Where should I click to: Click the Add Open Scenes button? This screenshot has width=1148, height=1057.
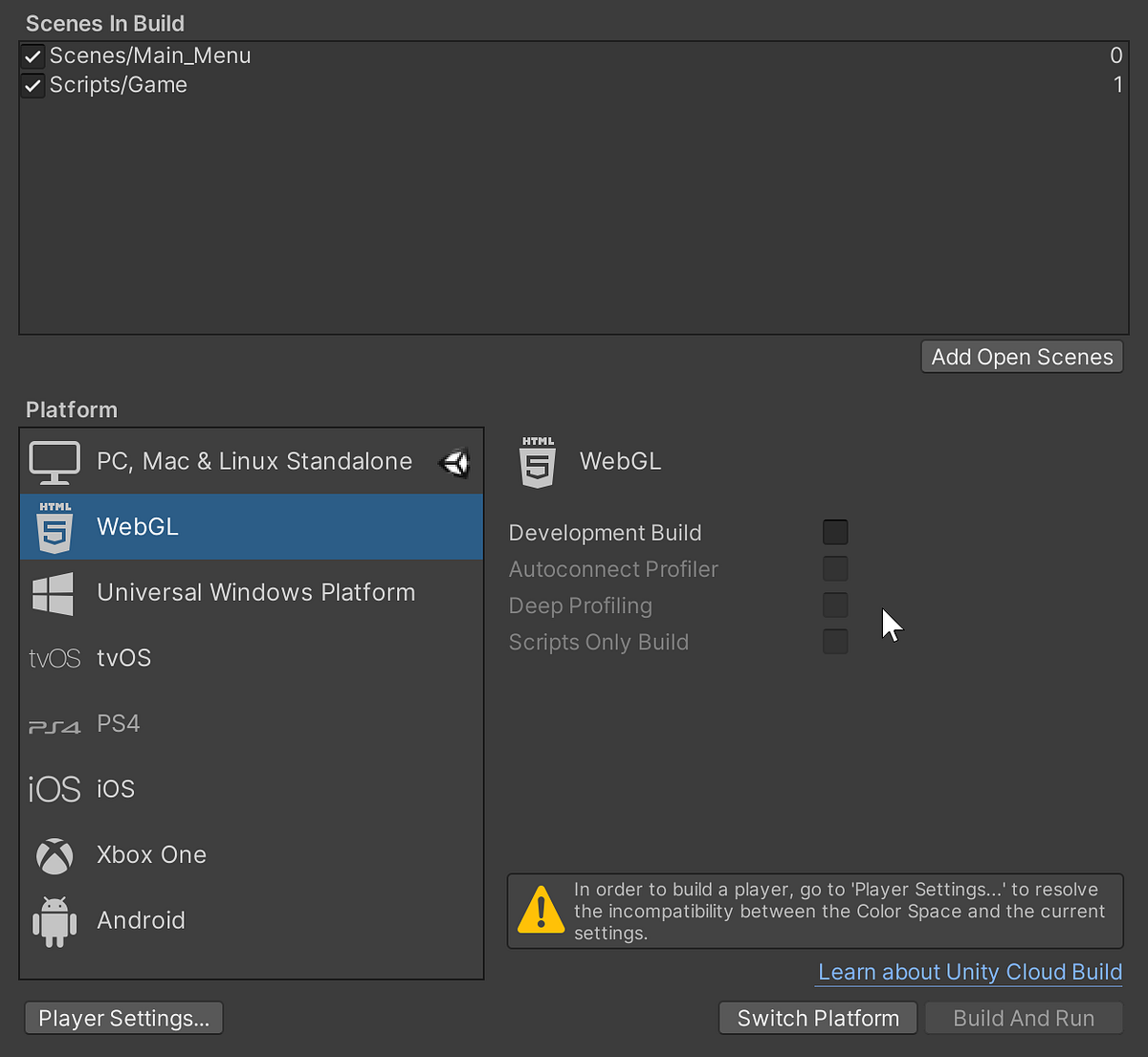pyautogui.click(x=1021, y=356)
